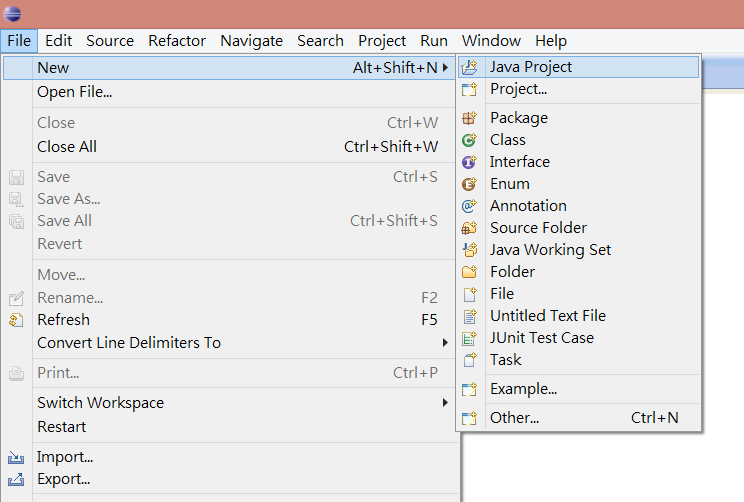The height and width of the screenshot is (502, 744).
Task: Click the Java Project icon in the submenu
Action: pos(469,67)
